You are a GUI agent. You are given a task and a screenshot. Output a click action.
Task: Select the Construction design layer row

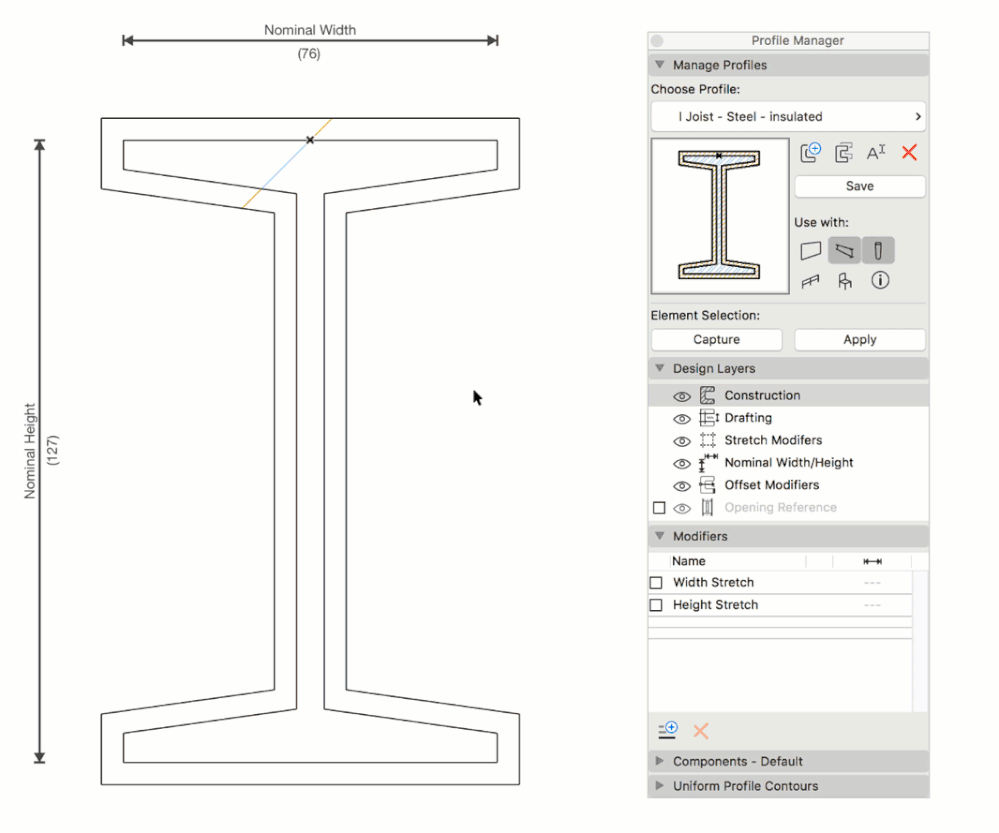[788, 395]
